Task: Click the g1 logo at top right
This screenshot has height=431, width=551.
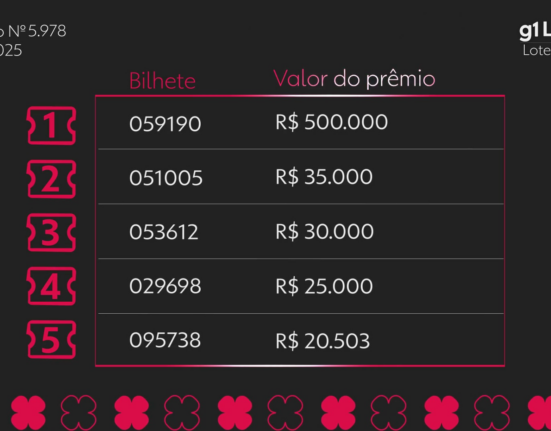Action: pyautogui.click(x=535, y=31)
